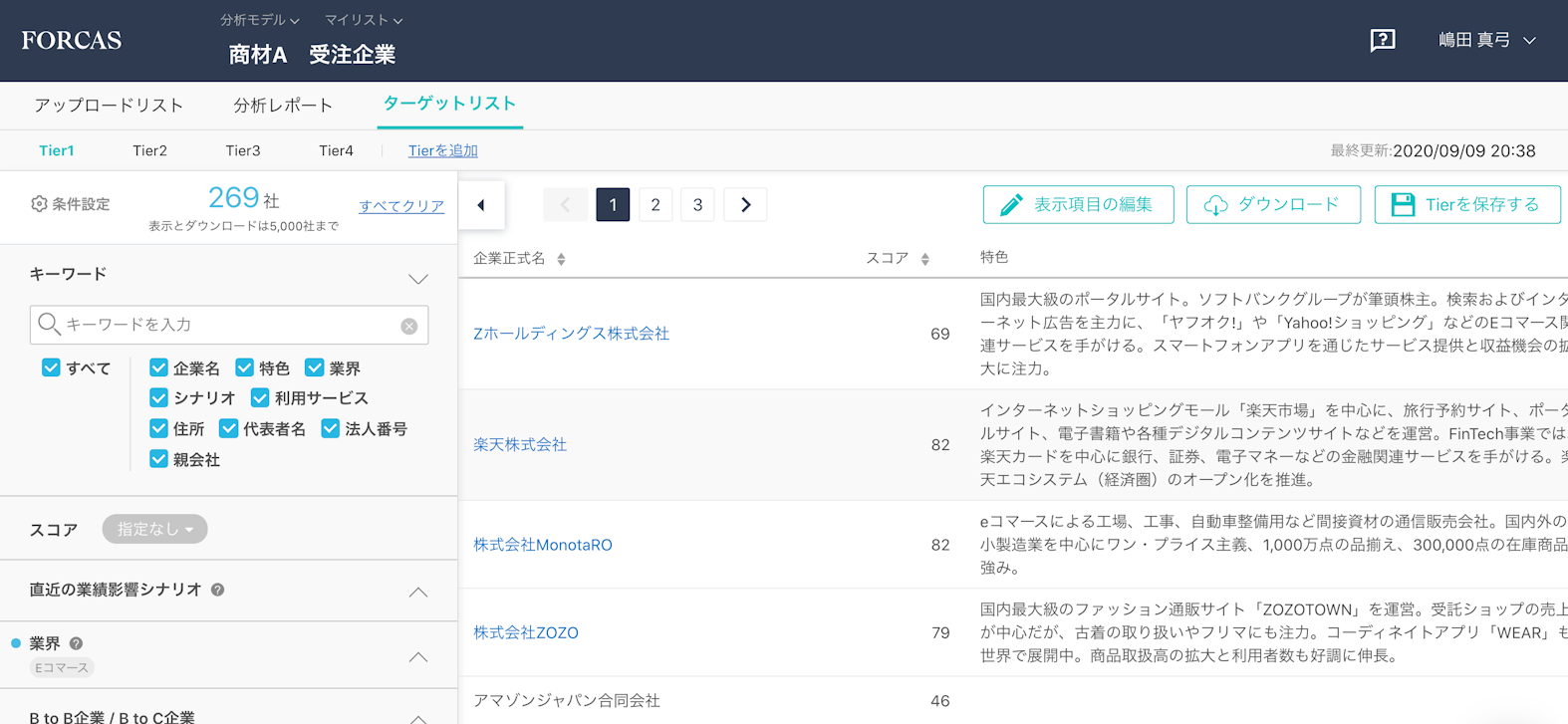
Task: Clear keyword input with the X icon
Action: [408, 326]
